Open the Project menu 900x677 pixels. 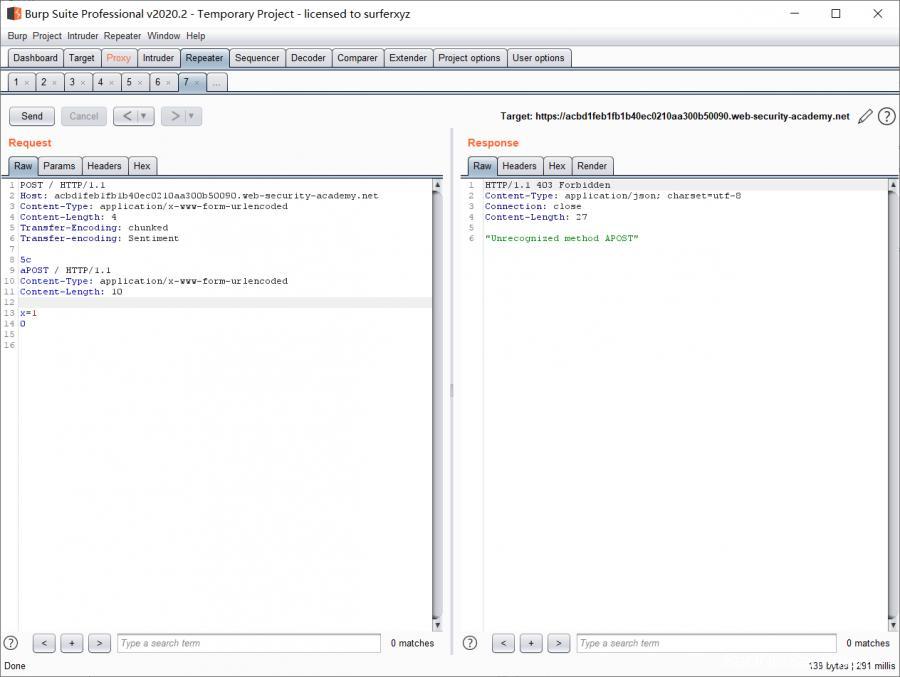coord(47,36)
